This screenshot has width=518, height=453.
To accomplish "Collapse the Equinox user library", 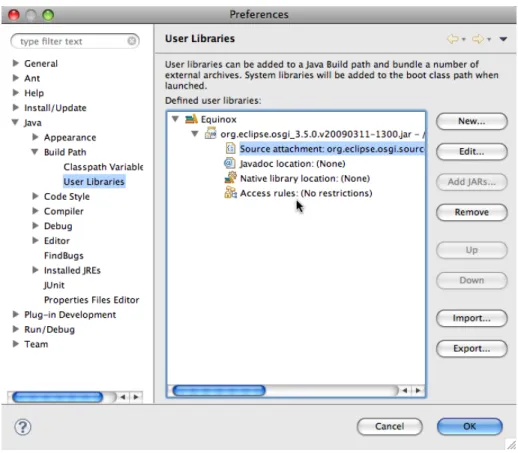I will point(176,119).
